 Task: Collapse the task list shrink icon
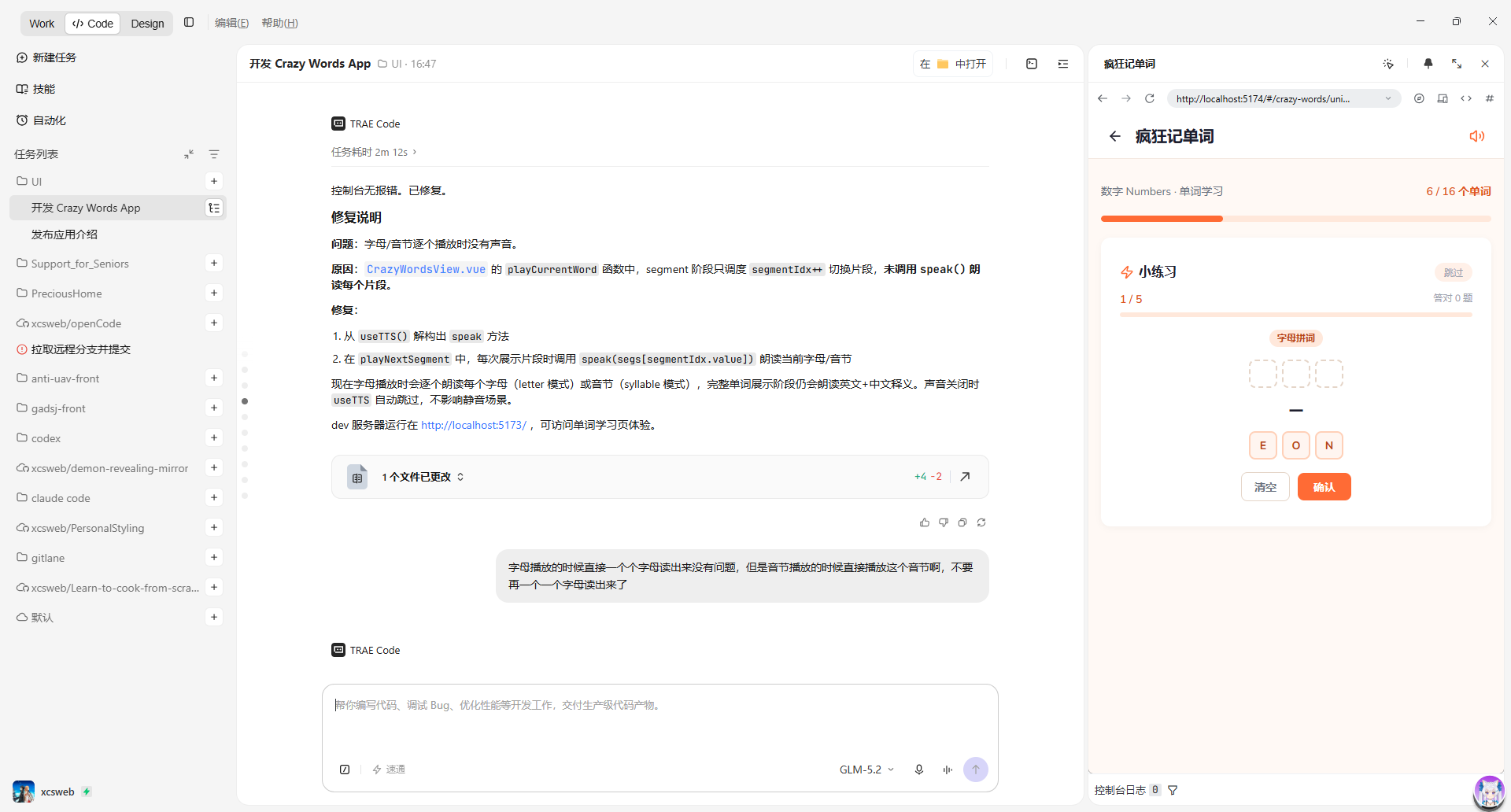coord(189,154)
